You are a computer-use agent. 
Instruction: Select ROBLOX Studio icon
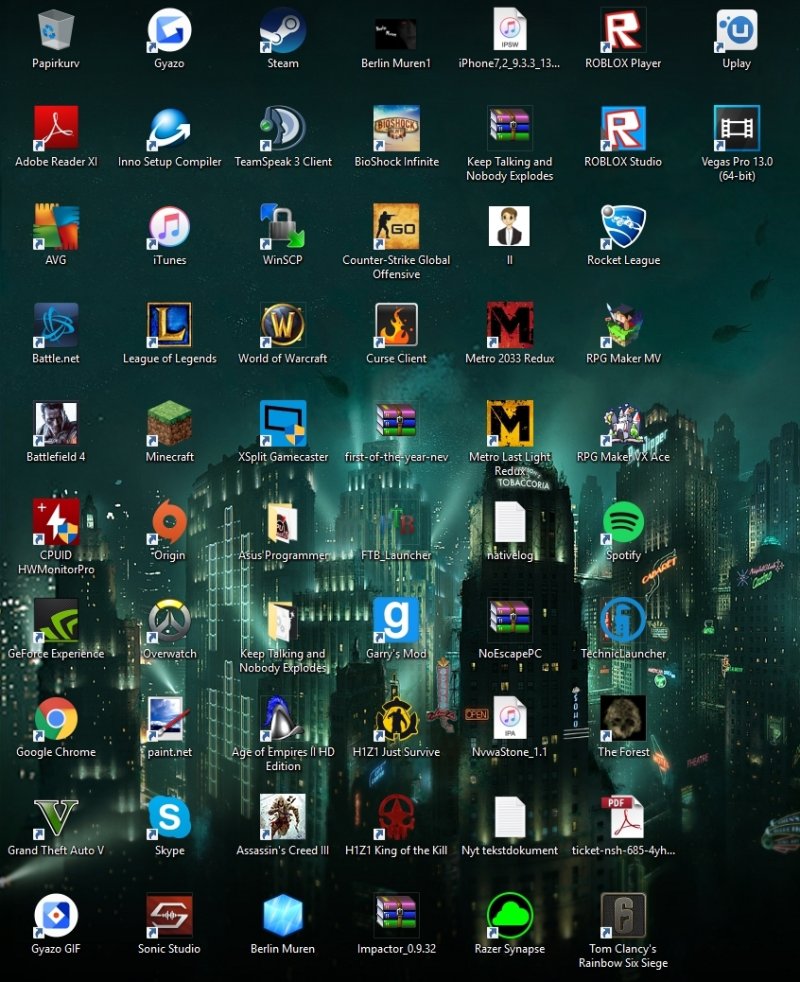click(x=623, y=128)
